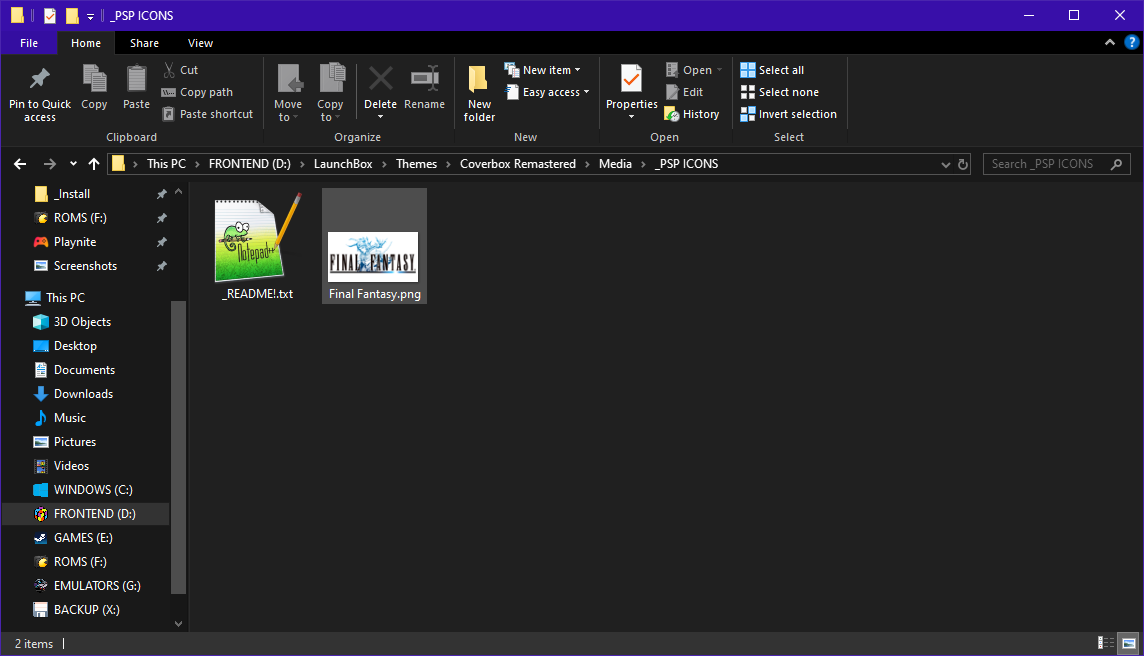Click Select all
1144x656 pixels.
click(x=773, y=70)
